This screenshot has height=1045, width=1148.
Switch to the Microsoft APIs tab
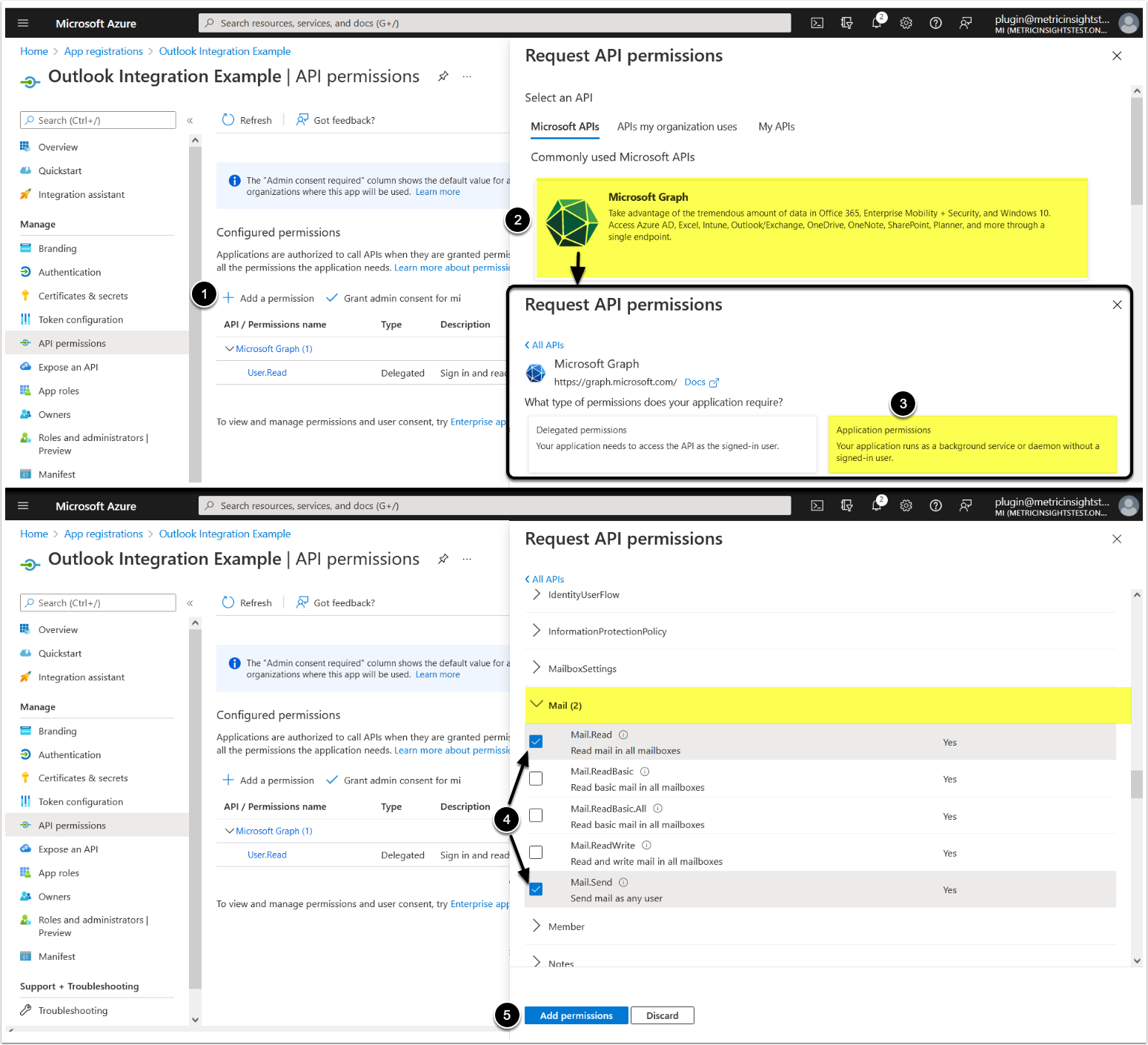(x=565, y=127)
